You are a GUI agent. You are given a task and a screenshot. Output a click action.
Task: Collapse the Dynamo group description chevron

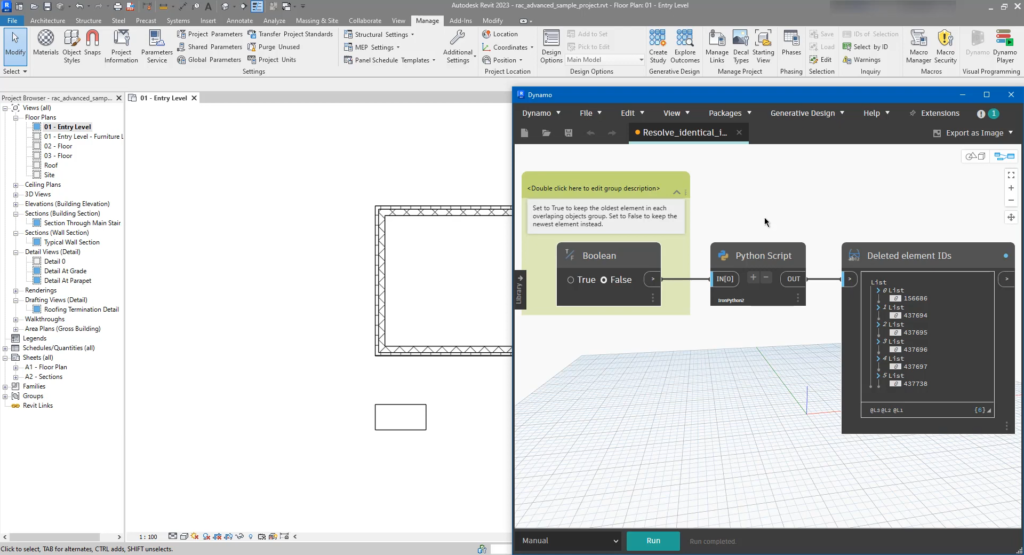677,192
